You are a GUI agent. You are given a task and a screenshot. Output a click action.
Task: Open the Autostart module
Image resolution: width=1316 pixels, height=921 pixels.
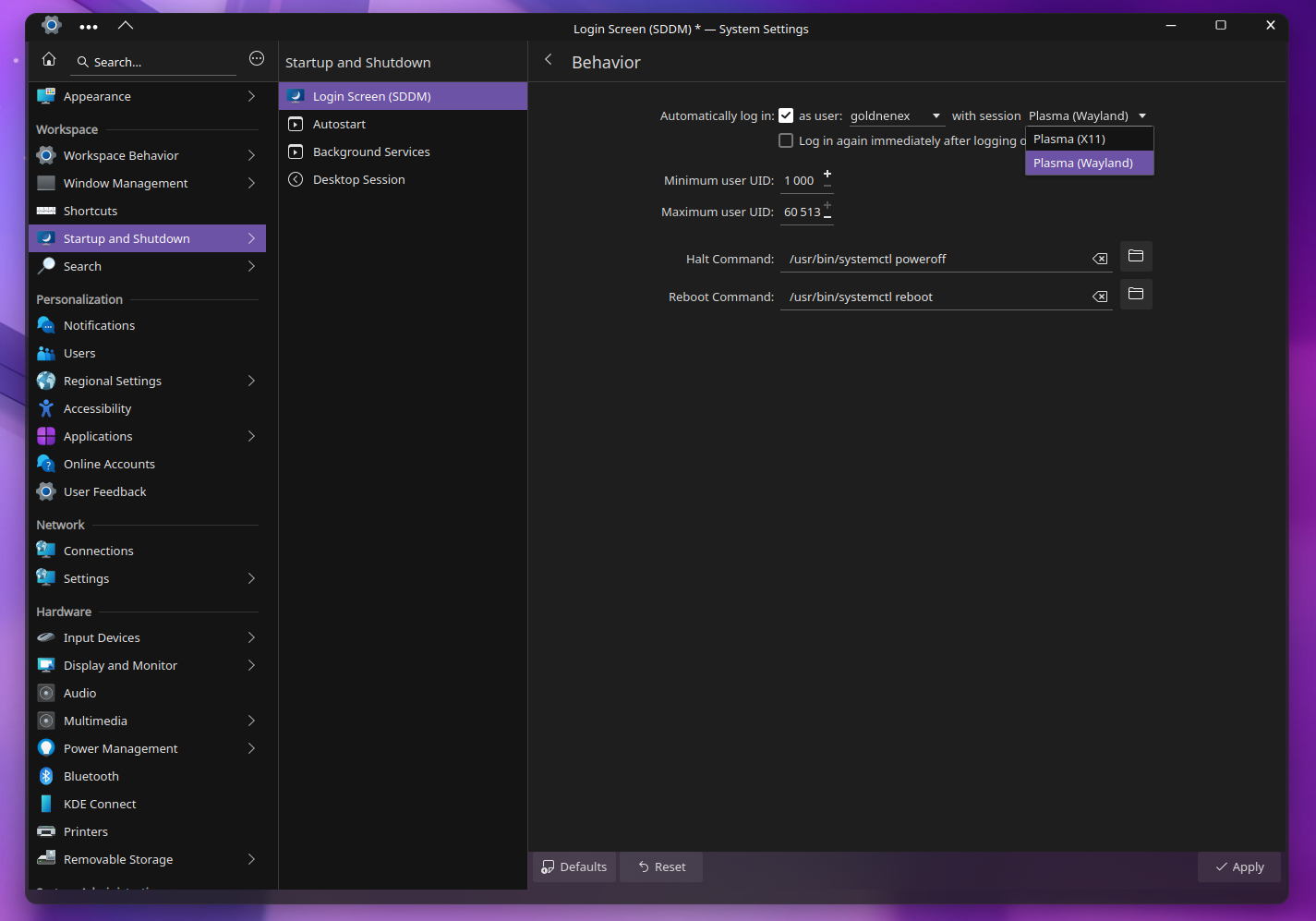[403, 124]
